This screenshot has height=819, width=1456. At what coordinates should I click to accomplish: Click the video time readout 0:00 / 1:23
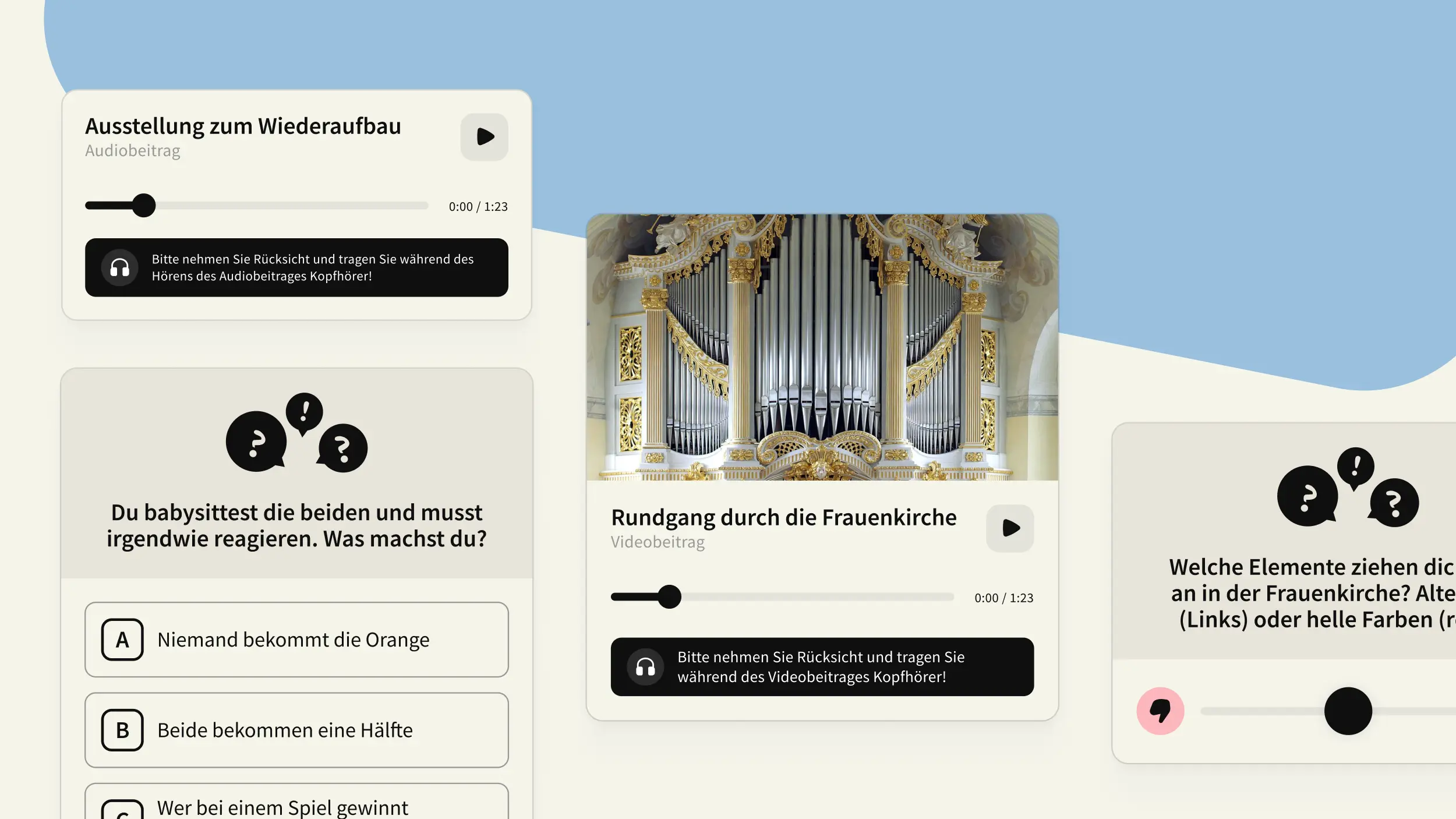[x=1004, y=598]
